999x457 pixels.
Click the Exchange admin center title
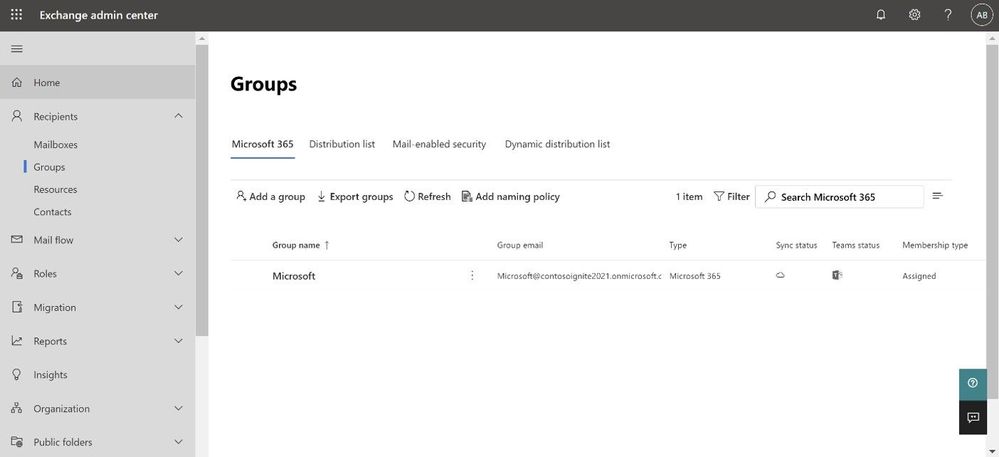98,15
